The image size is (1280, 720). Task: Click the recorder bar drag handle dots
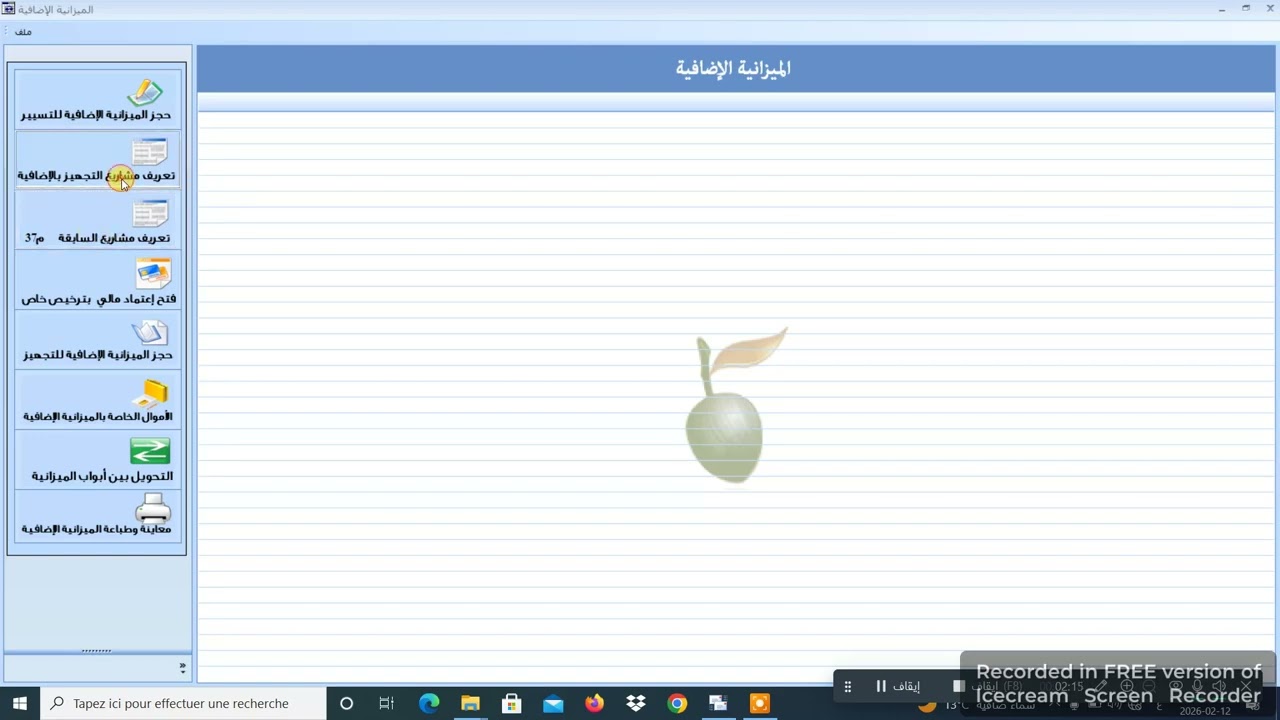pyautogui.click(x=848, y=686)
